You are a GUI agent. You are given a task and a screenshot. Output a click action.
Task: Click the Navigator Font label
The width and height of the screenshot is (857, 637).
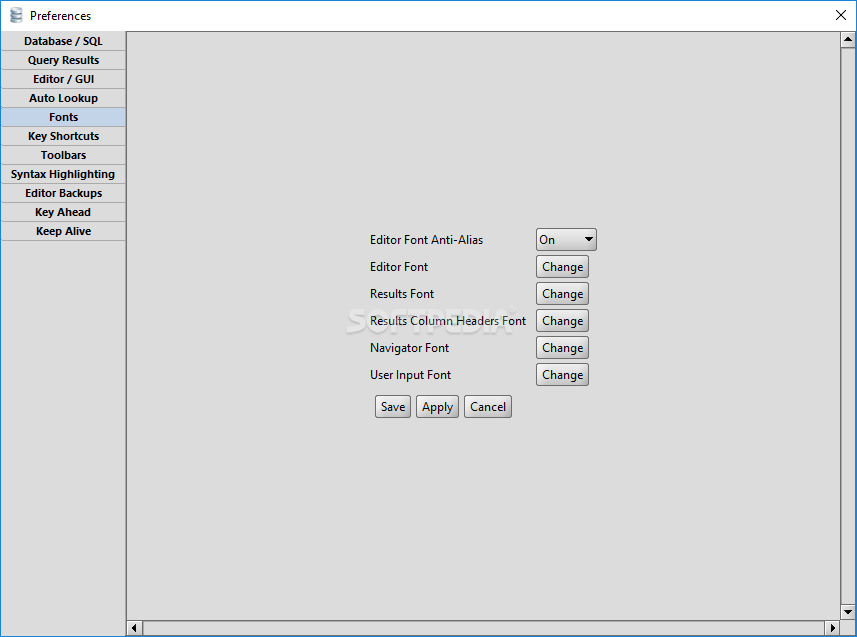(409, 348)
